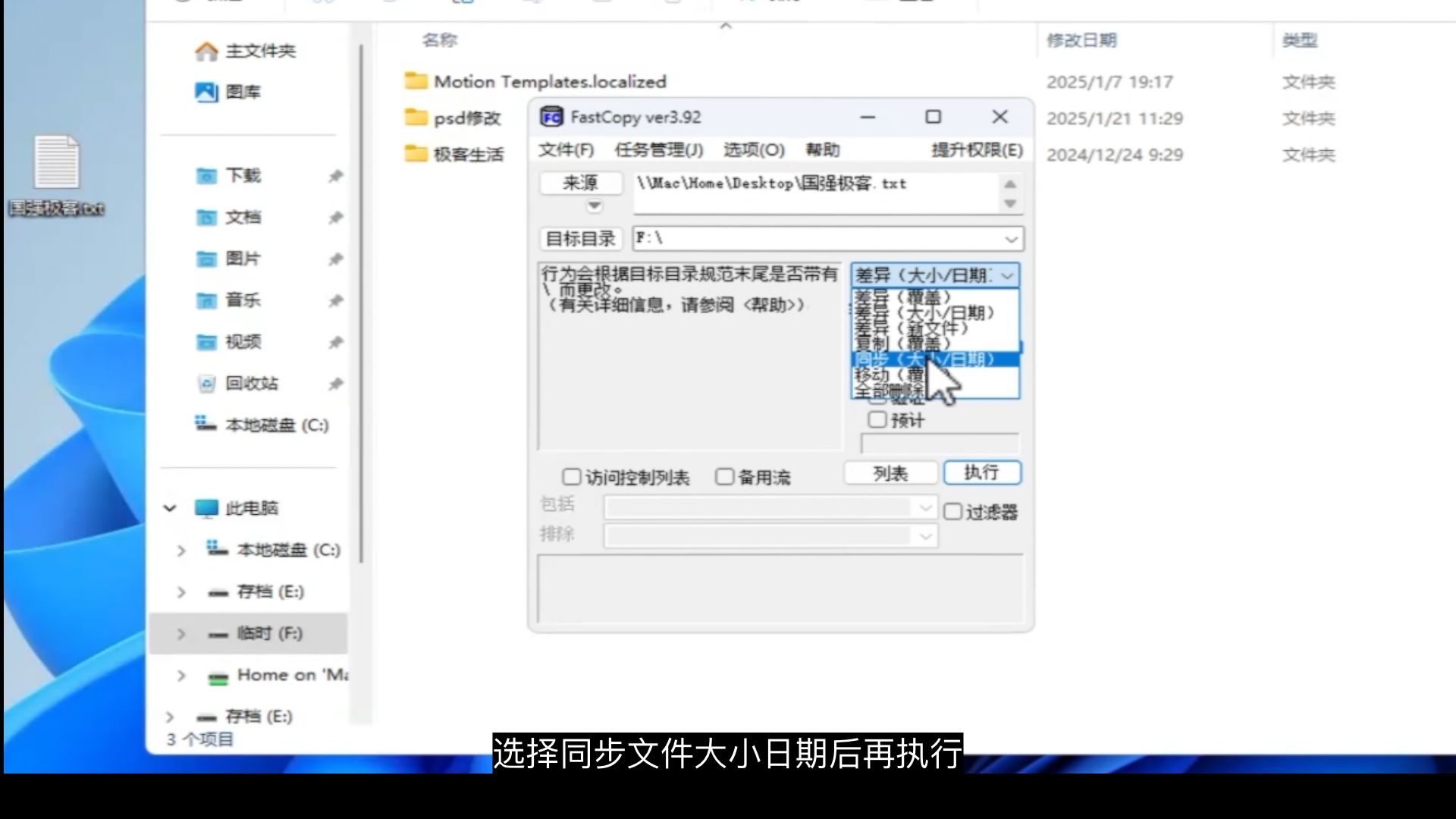The width and height of the screenshot is (1456, 819).
Task: Open 文件(F) menu
Action: tap(566, 150)
